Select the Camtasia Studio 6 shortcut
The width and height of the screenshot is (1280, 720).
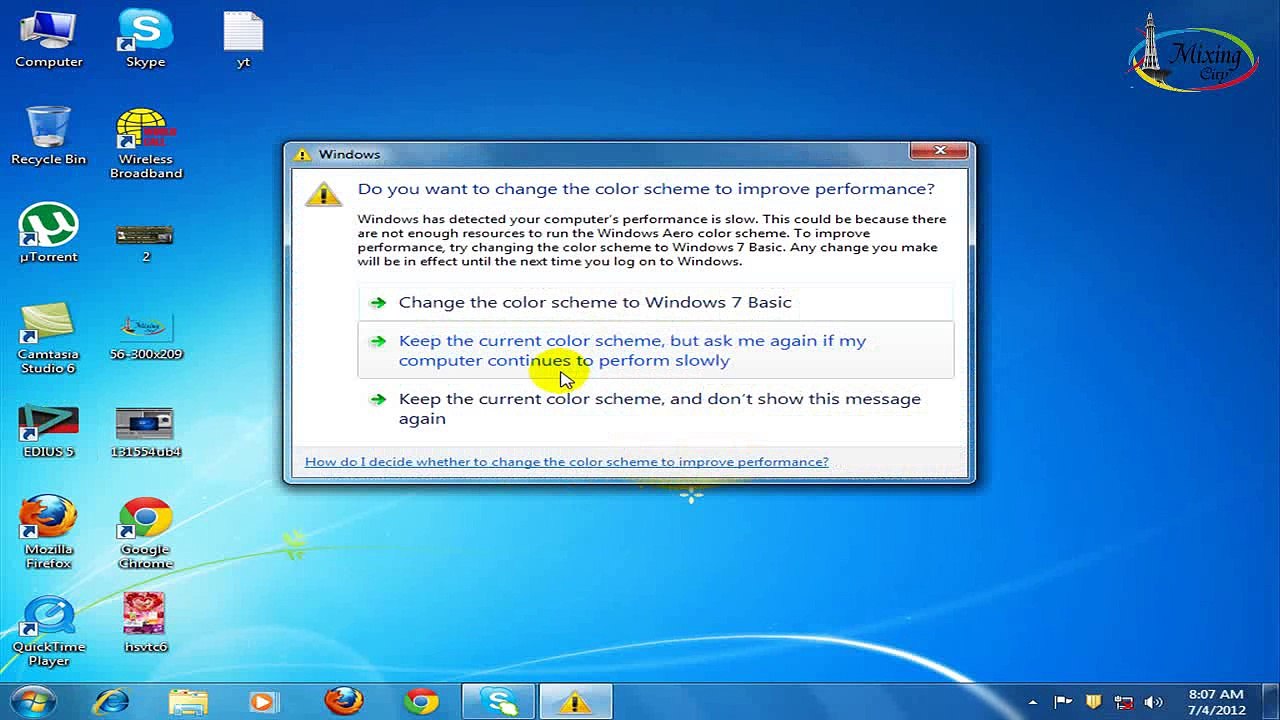point(48,338)
